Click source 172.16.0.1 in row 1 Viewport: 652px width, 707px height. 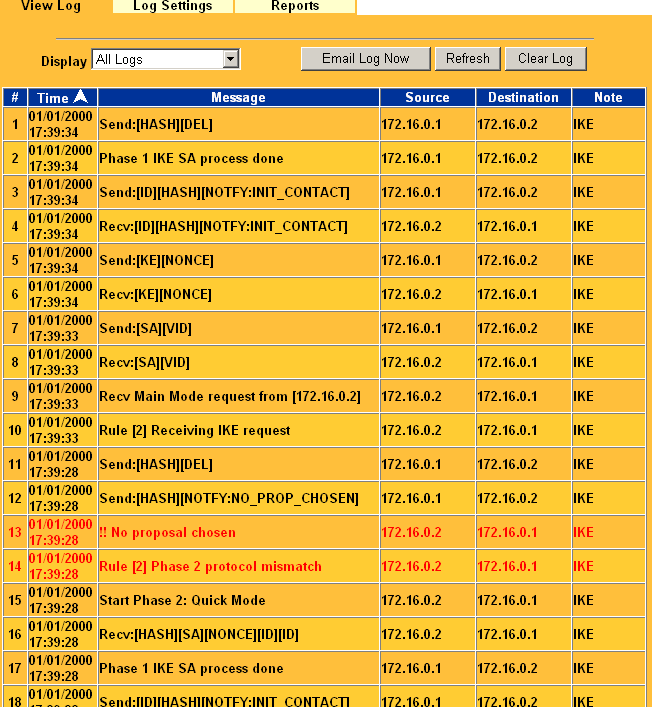(411, 124)
